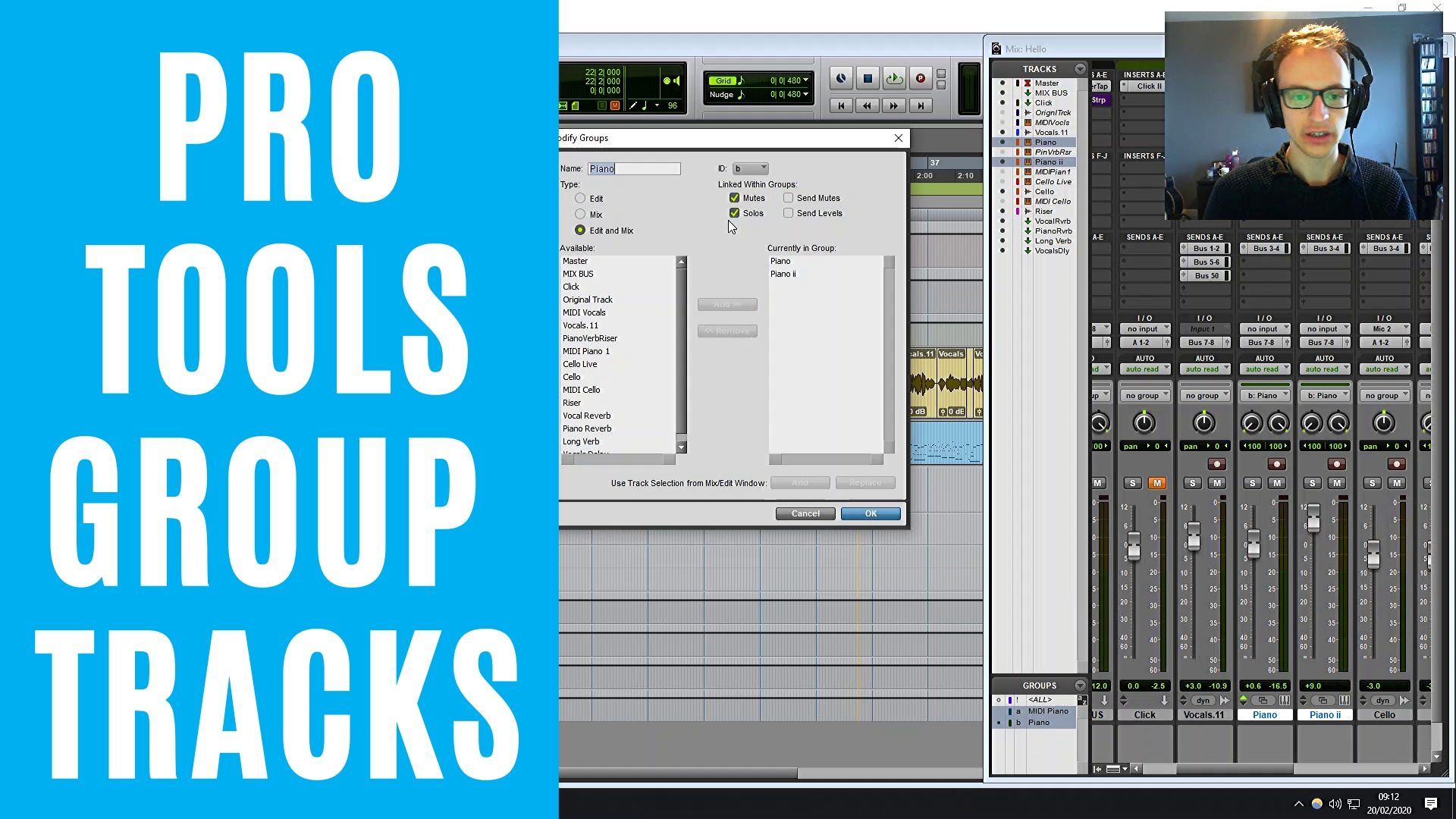Open the group ID dropdown showing 'b'

750,168
